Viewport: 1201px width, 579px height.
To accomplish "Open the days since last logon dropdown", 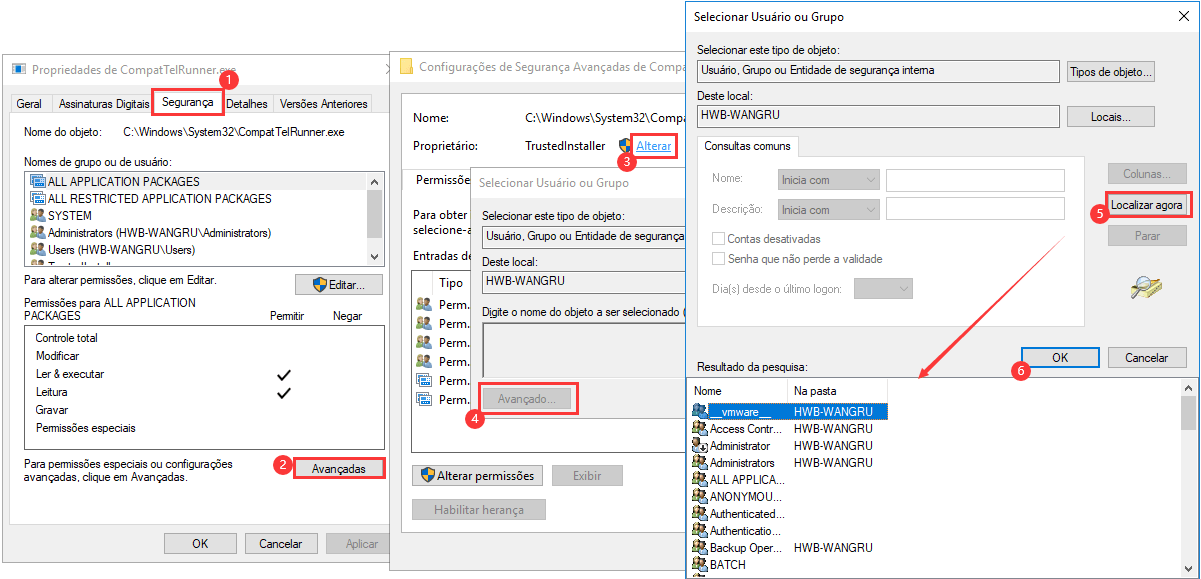I will point(884,289).
